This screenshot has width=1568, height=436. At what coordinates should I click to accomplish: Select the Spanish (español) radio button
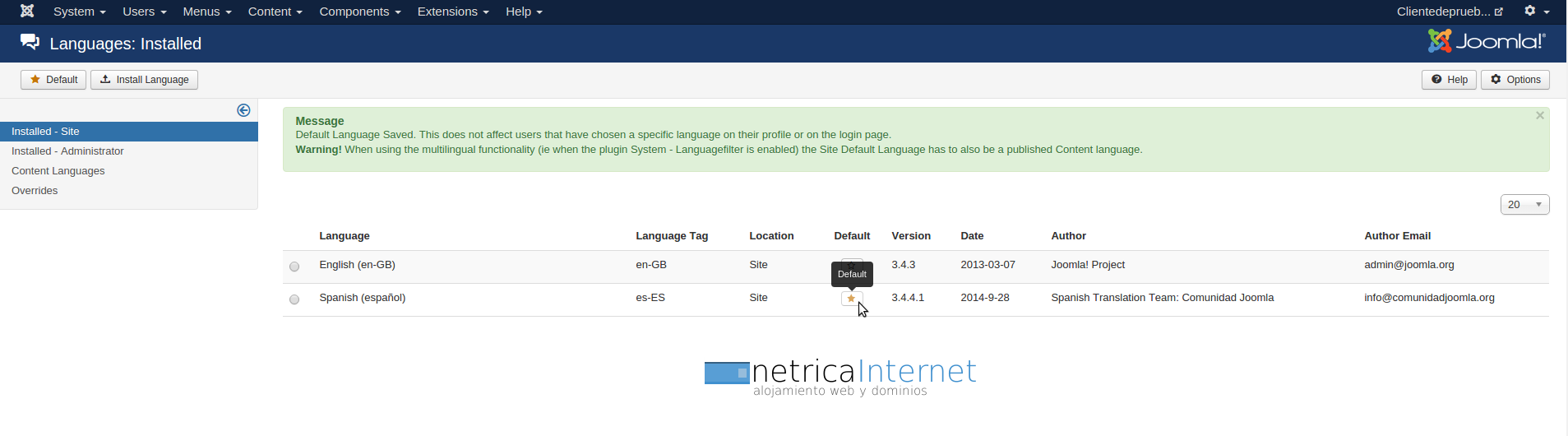pos(294,299)
